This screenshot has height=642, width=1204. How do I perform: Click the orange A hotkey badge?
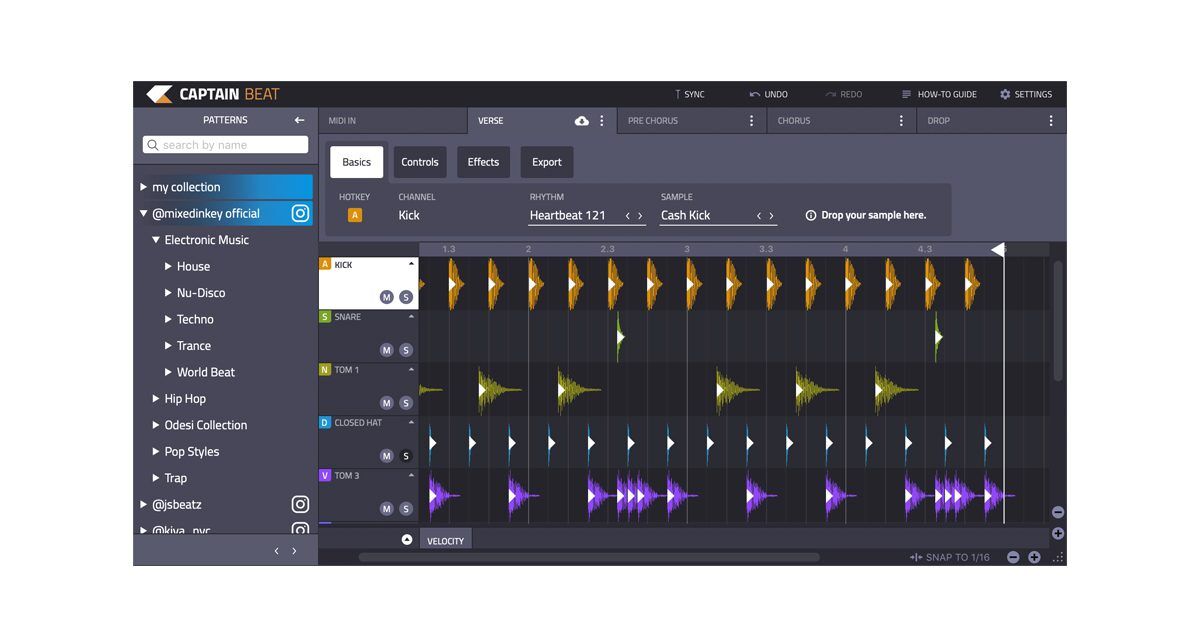(354, 215)
